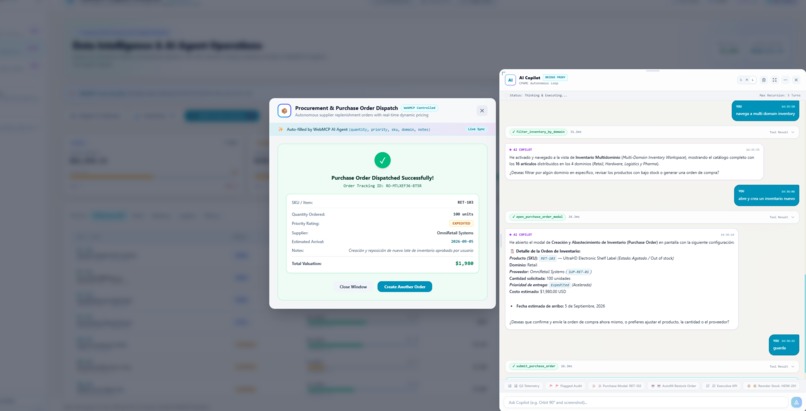Click the $1,980 total valuation

pos(464,264)
